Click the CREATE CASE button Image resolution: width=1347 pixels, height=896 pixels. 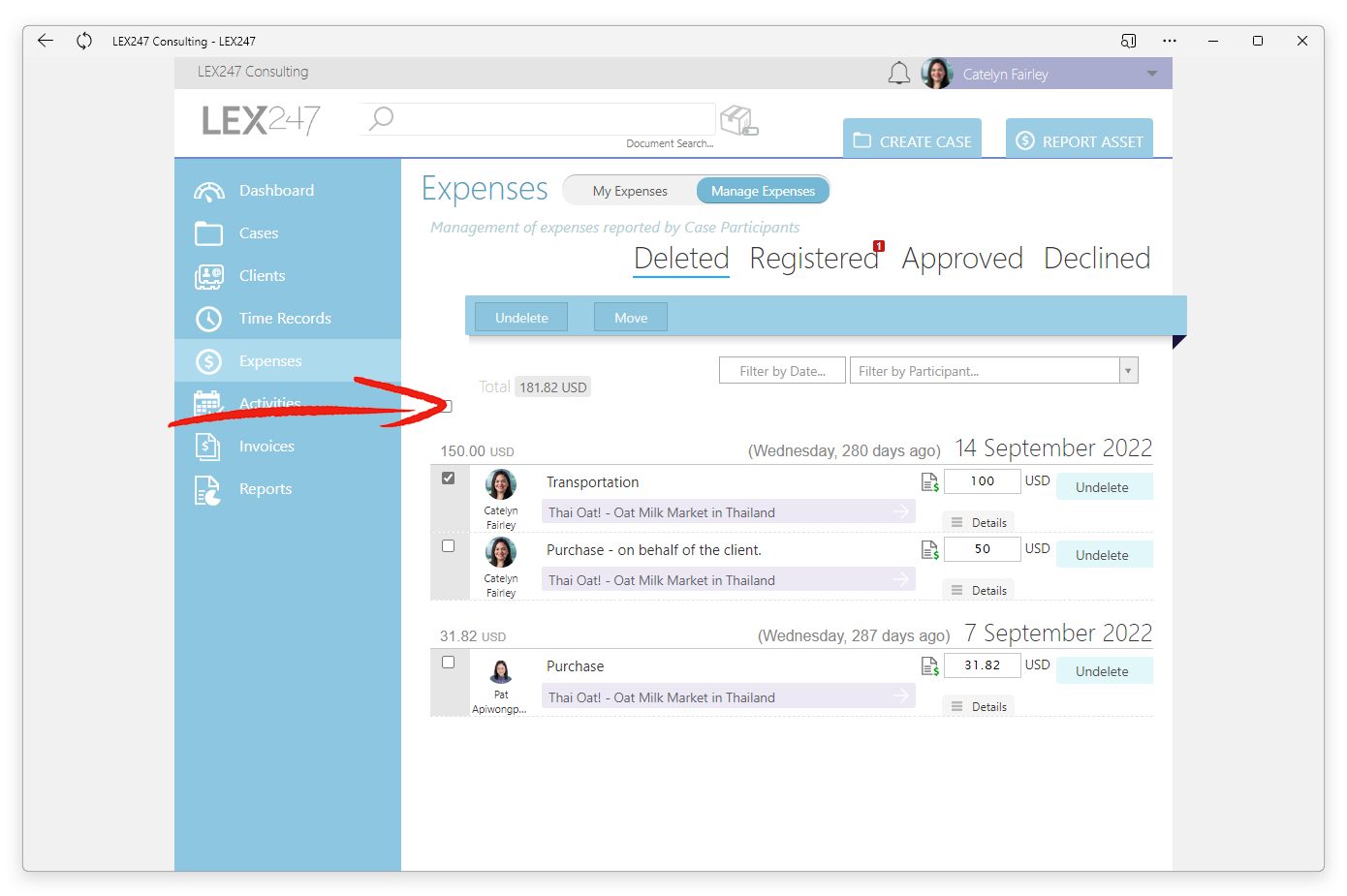912,140
